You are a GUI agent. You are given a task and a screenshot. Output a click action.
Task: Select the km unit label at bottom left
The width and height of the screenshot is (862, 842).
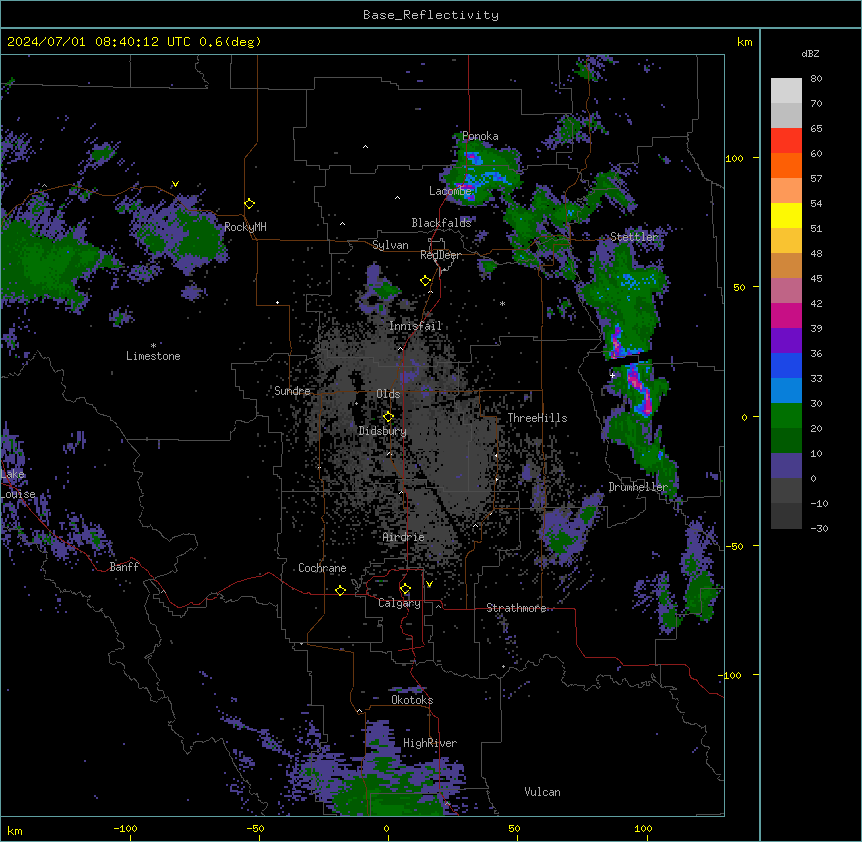15,830
